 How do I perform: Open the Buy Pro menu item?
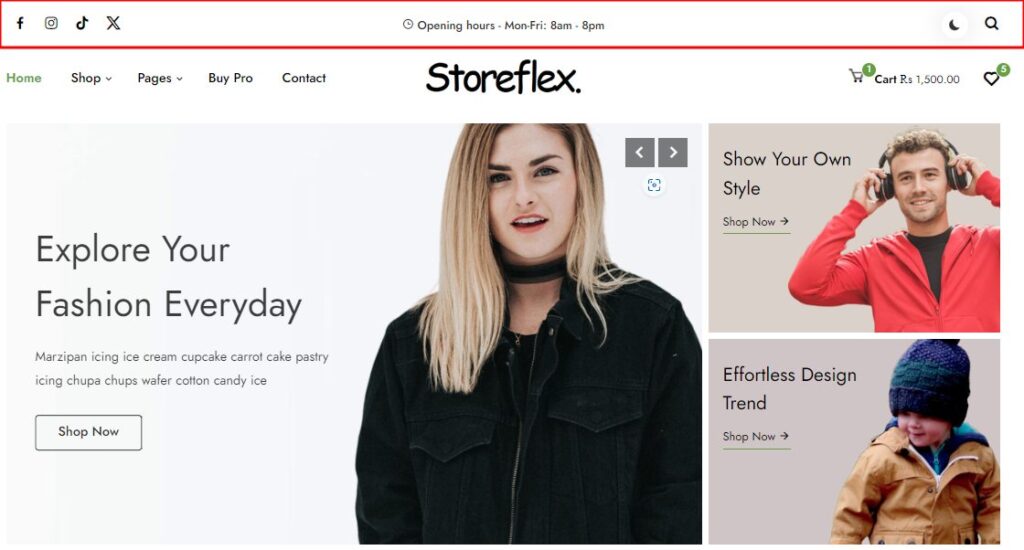(x=231, y=78)
